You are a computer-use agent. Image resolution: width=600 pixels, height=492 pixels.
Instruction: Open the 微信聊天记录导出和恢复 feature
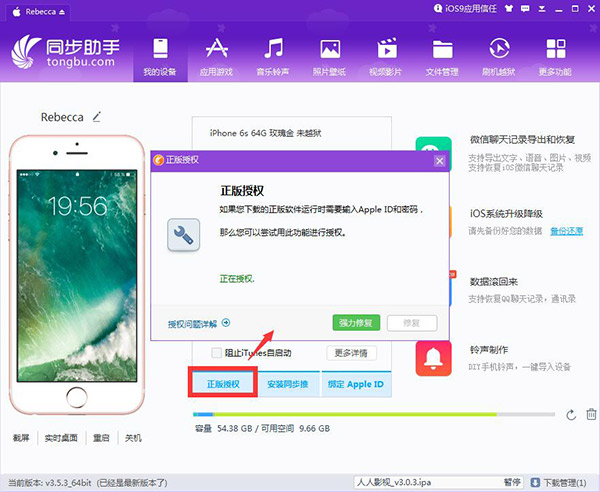[x=522, y=140]
